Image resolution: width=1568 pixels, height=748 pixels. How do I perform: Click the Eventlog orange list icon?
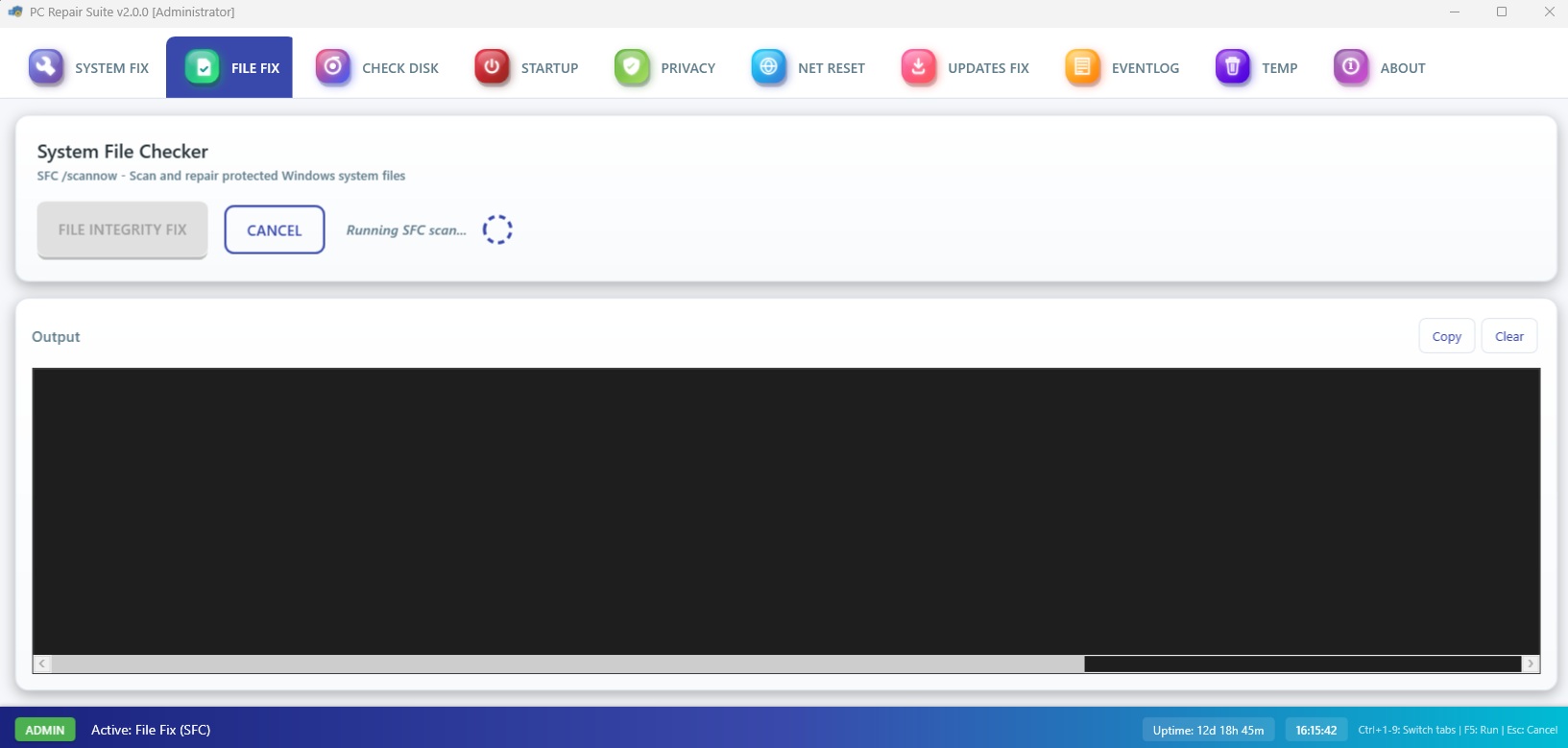1082,67
